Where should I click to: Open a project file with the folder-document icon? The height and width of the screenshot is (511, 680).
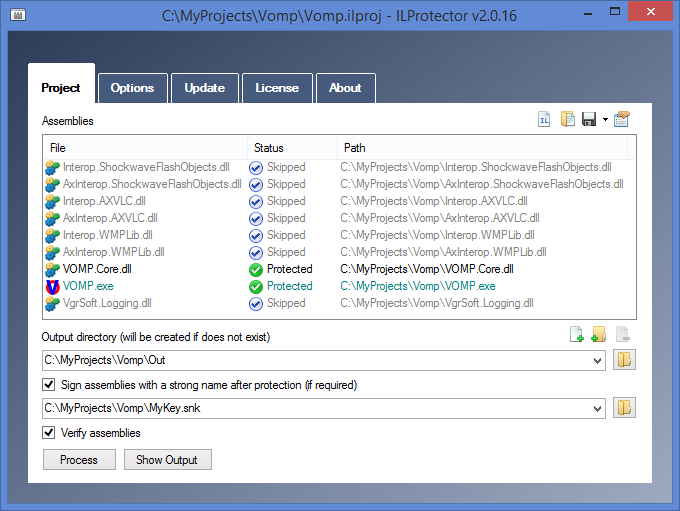coord(567,119)
